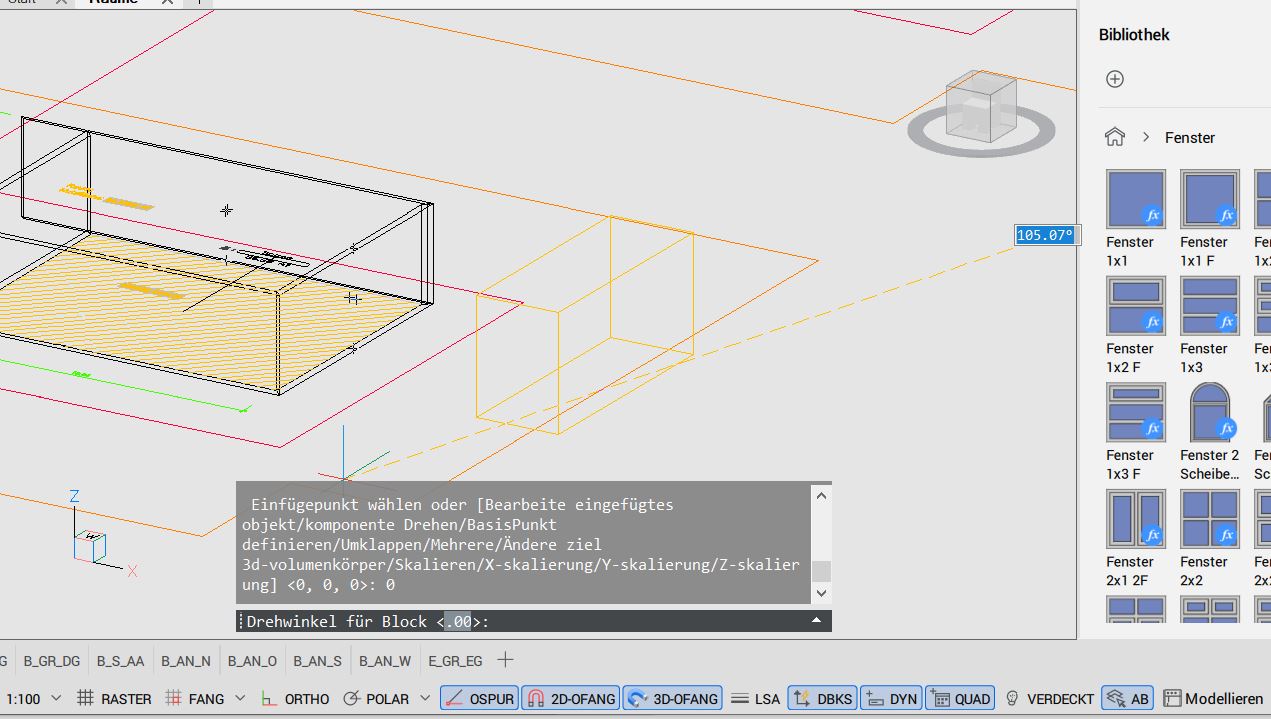Screen dimensions: 1271x719
Task: Open the E_GR_EG layout tab
Action: point(455,661)
